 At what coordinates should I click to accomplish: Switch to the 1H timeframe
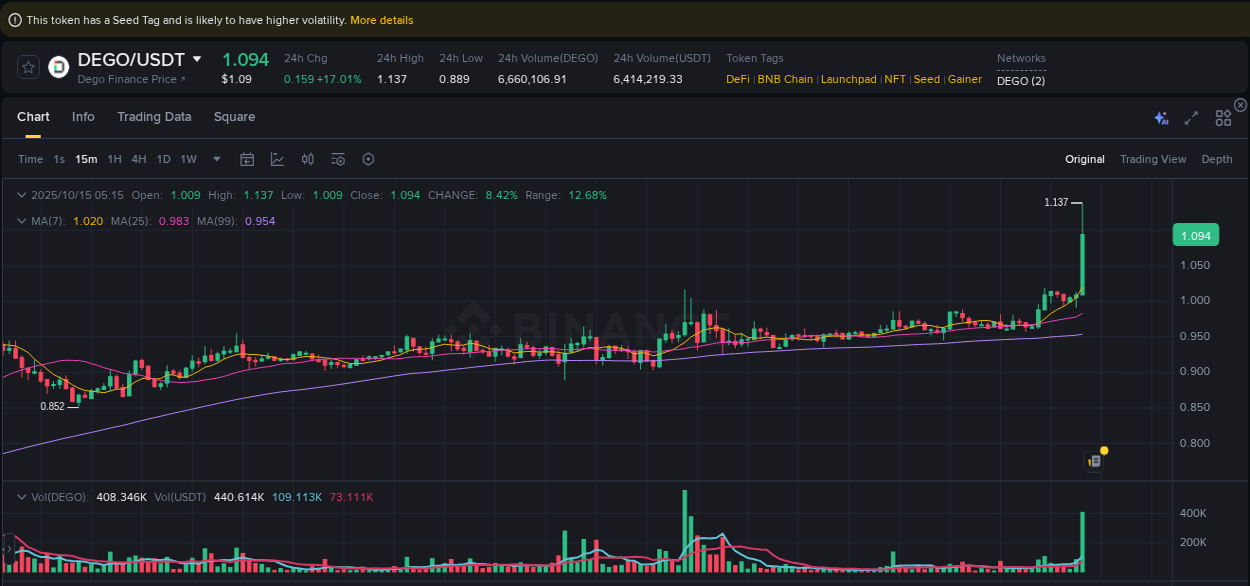pos(114,159)
